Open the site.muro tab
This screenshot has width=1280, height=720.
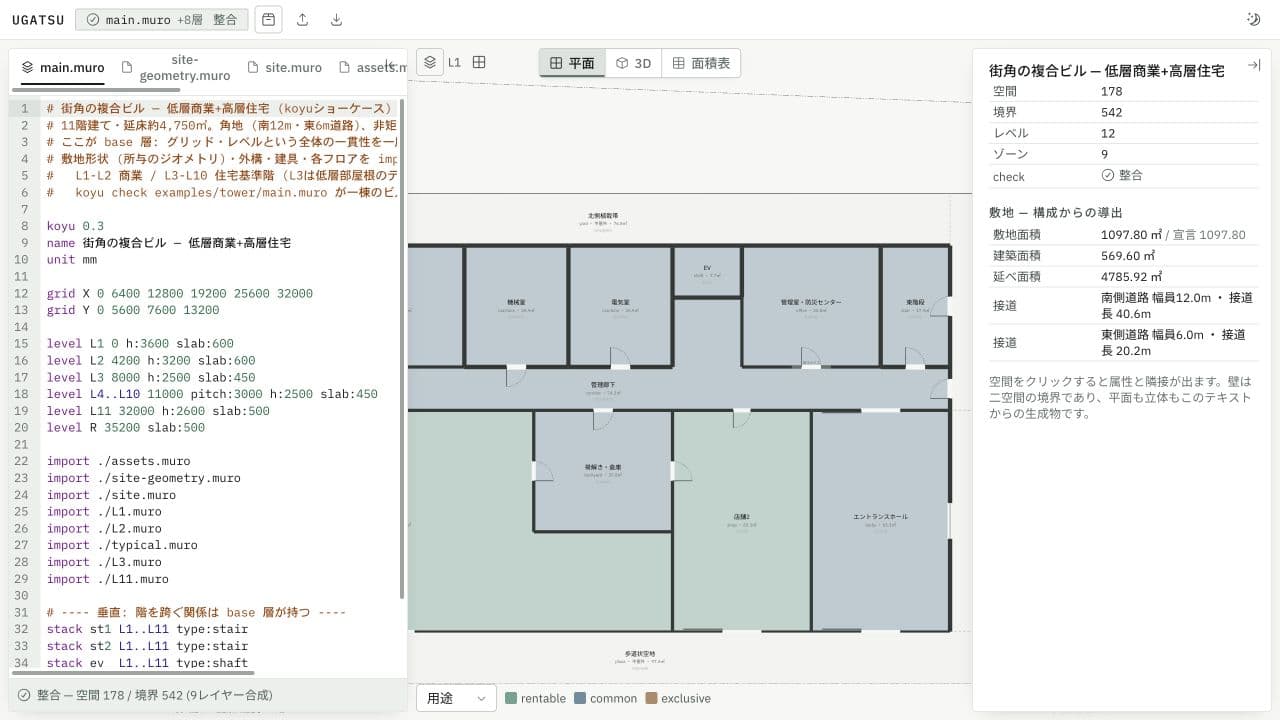click(285, 67)
